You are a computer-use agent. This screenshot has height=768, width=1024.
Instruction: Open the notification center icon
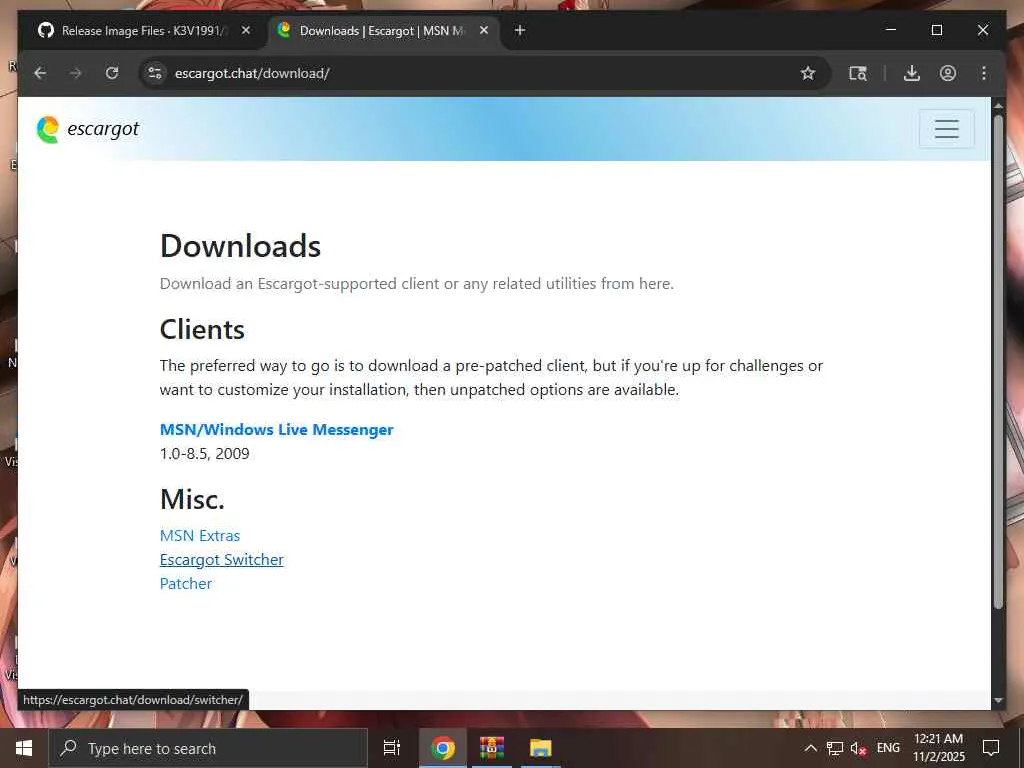(x=991, y=748)
